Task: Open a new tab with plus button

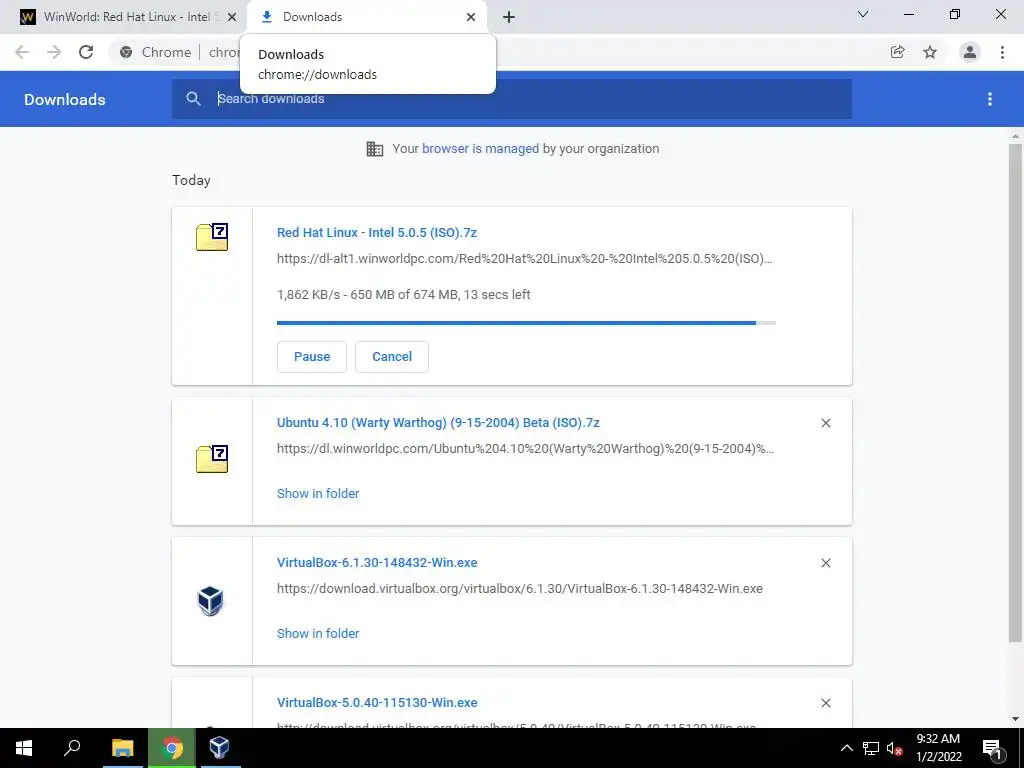Action: (509, 17)
